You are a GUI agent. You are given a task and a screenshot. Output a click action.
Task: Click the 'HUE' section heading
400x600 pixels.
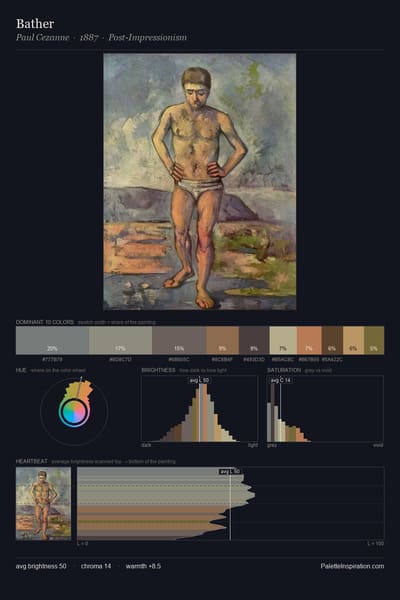[21, 370]
